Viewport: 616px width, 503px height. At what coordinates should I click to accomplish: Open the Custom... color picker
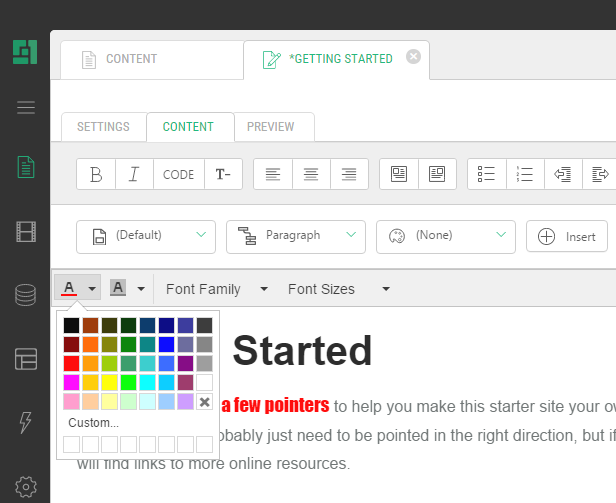[x=94, y=423]
